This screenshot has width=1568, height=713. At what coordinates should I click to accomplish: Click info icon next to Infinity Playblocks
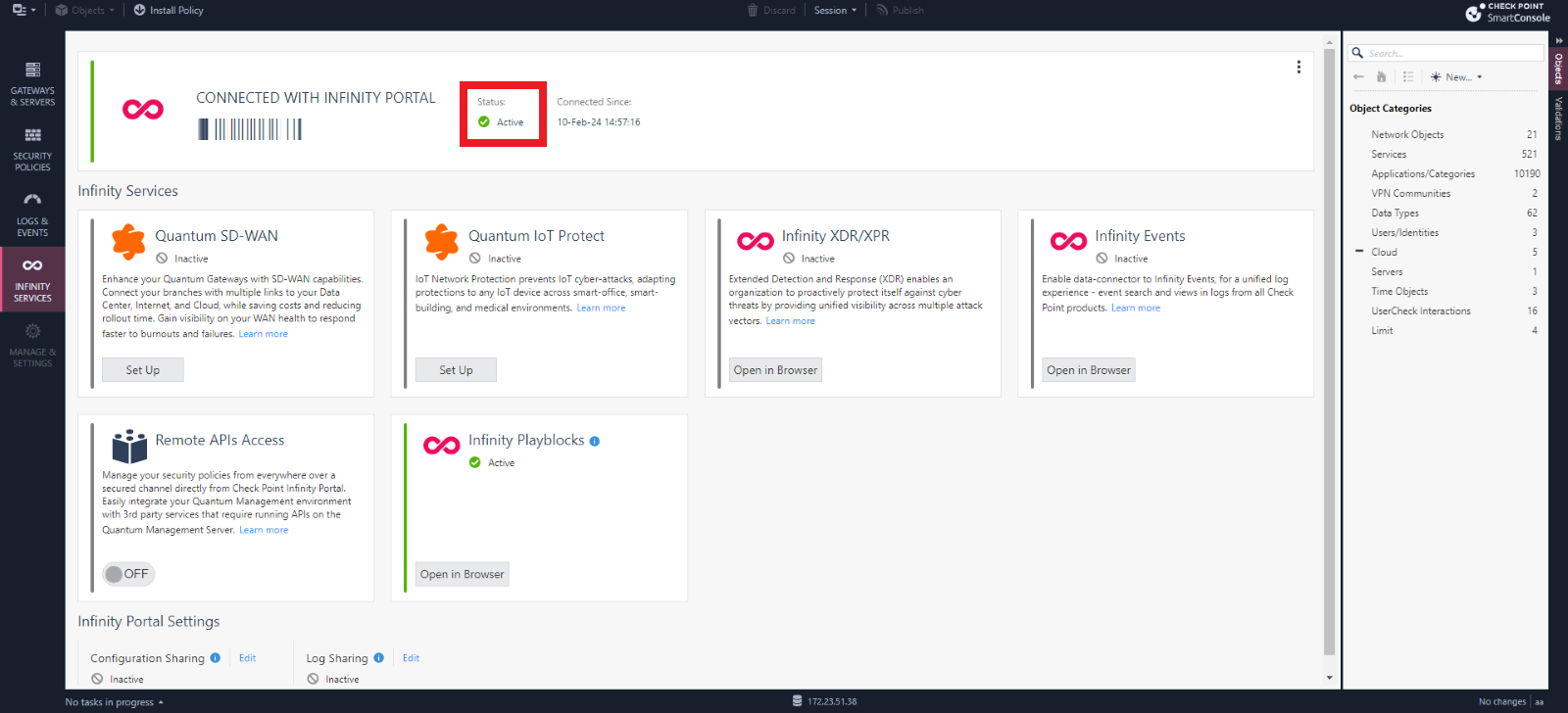pos(595,442)
